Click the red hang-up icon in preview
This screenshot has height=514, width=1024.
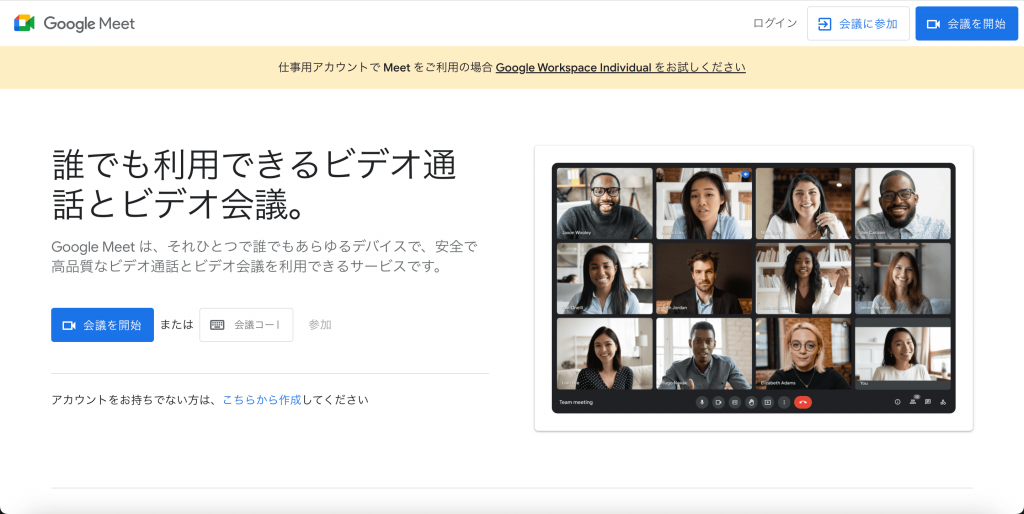[803, 402]
